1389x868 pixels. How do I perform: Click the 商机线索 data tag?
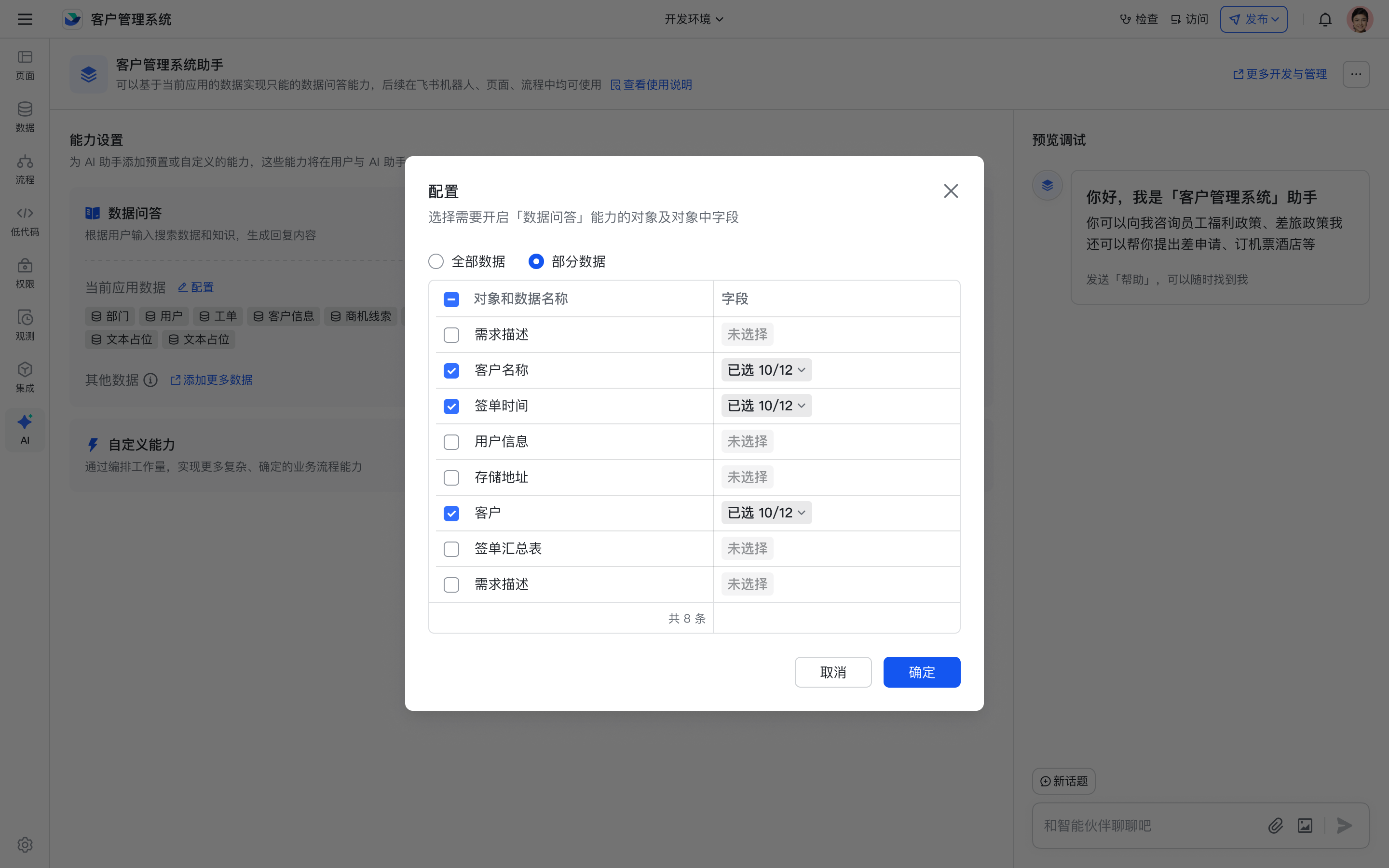pos(361,316)
